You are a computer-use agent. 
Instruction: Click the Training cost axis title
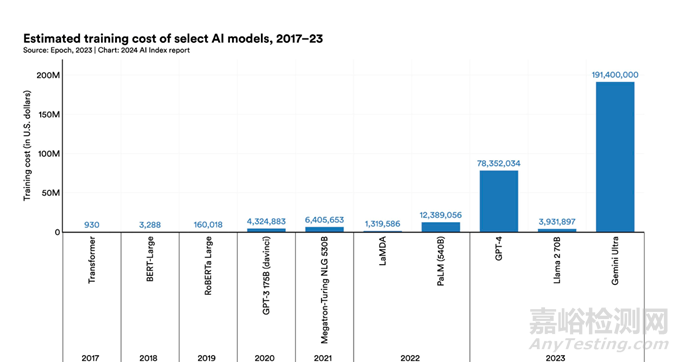27,145
